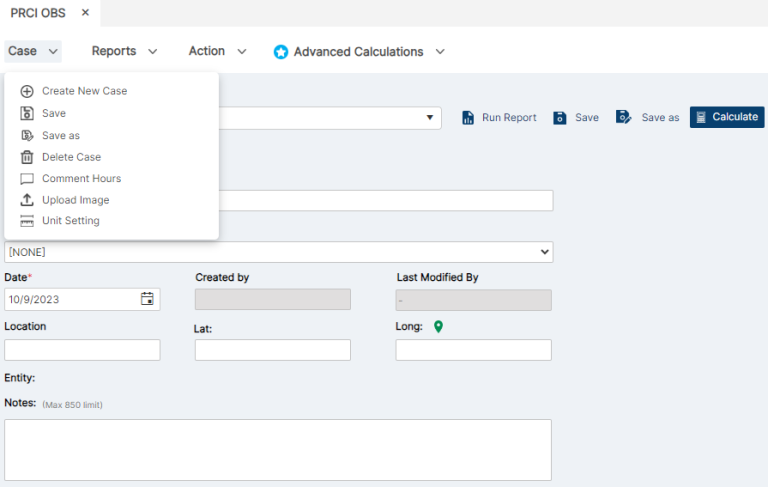Click the Advanced Calculations star icon

click(281, 52)
